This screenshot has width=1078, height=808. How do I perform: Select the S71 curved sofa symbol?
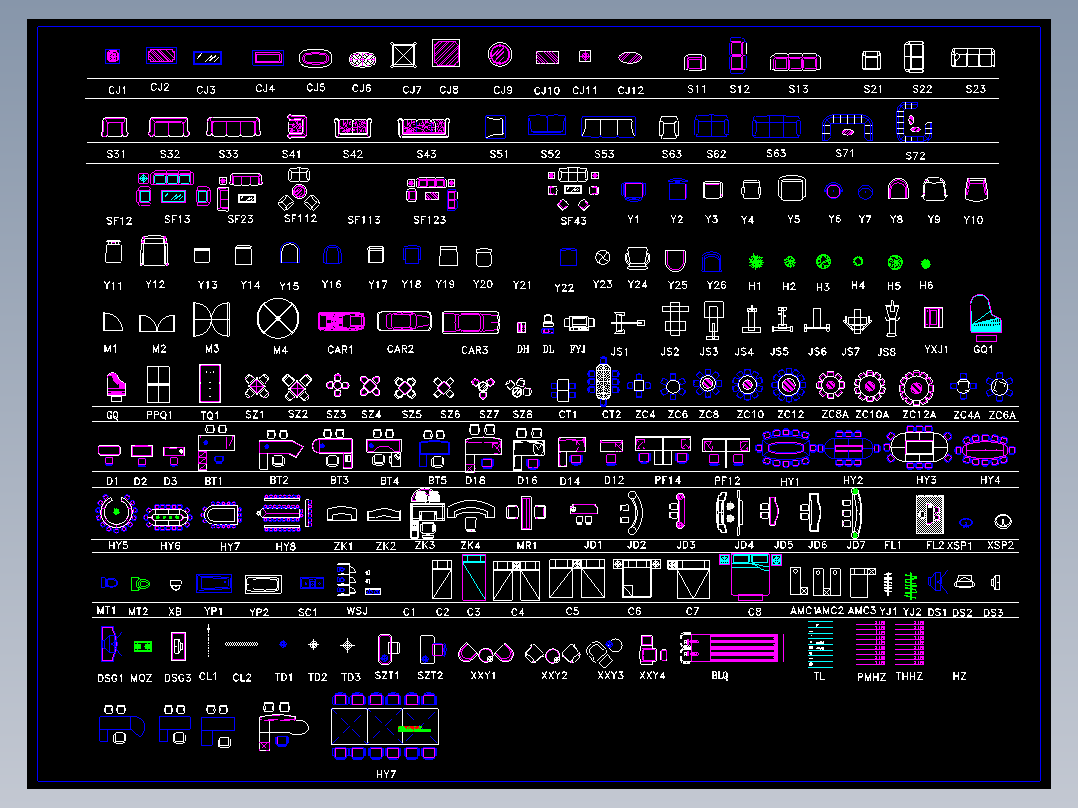847,128
